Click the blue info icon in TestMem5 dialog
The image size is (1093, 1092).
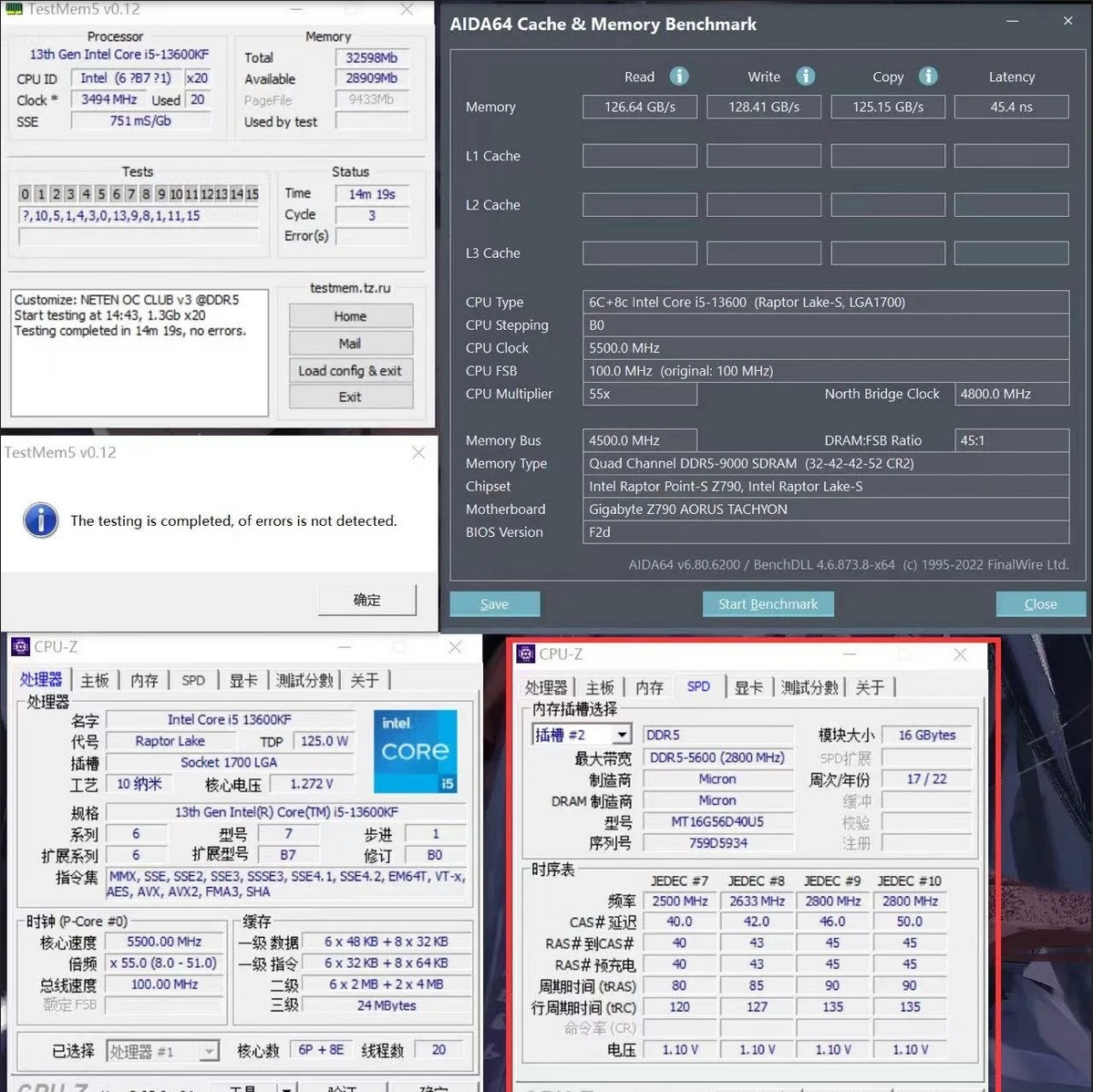coord(41,520)
